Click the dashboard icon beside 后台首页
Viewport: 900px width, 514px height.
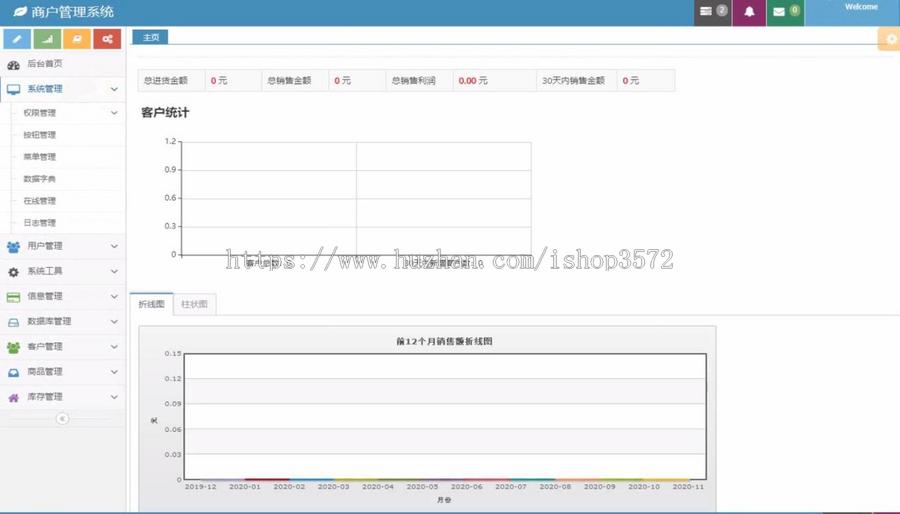(13, 65)
